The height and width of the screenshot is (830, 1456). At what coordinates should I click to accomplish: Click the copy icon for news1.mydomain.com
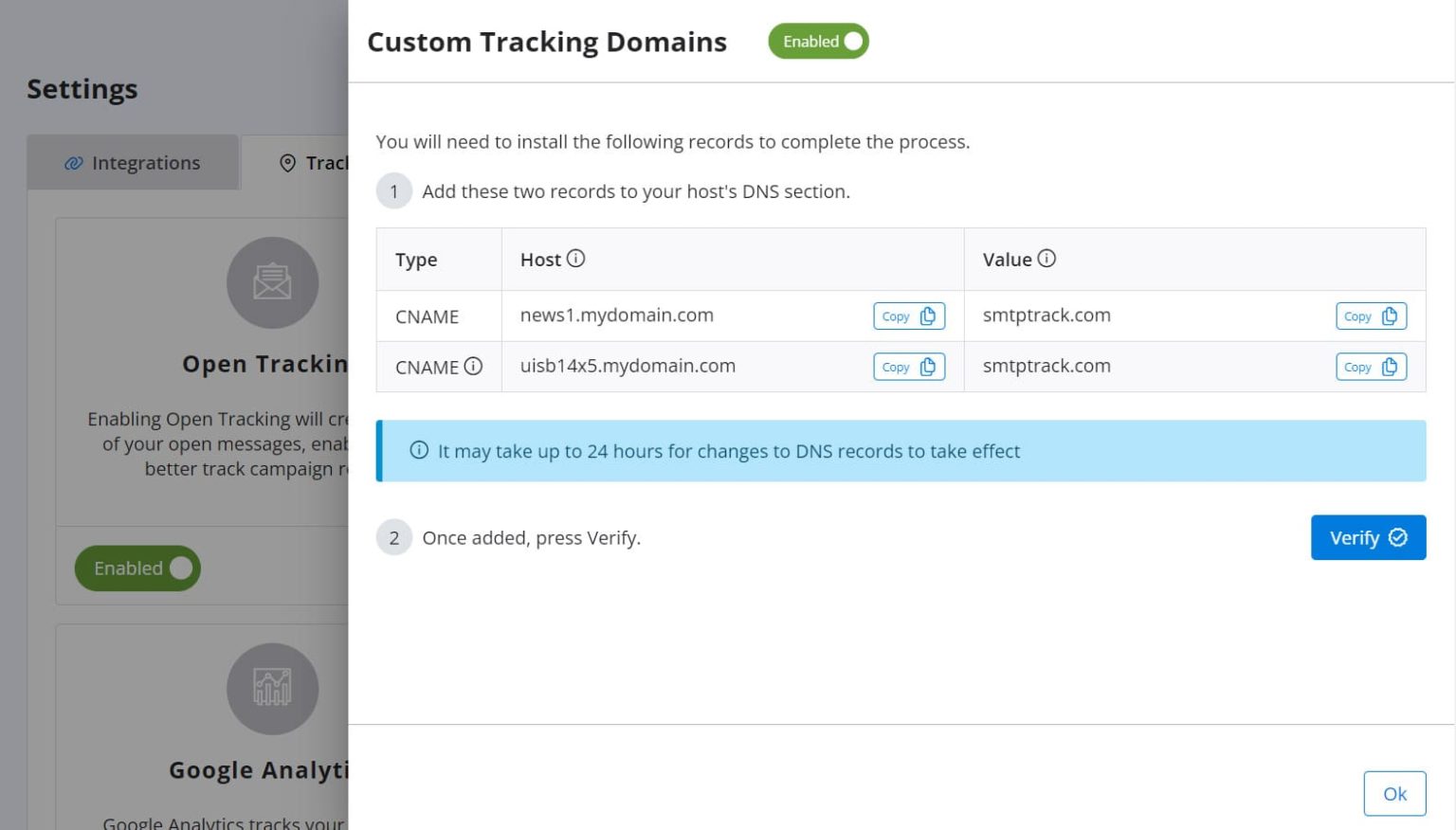click(927, 316)
